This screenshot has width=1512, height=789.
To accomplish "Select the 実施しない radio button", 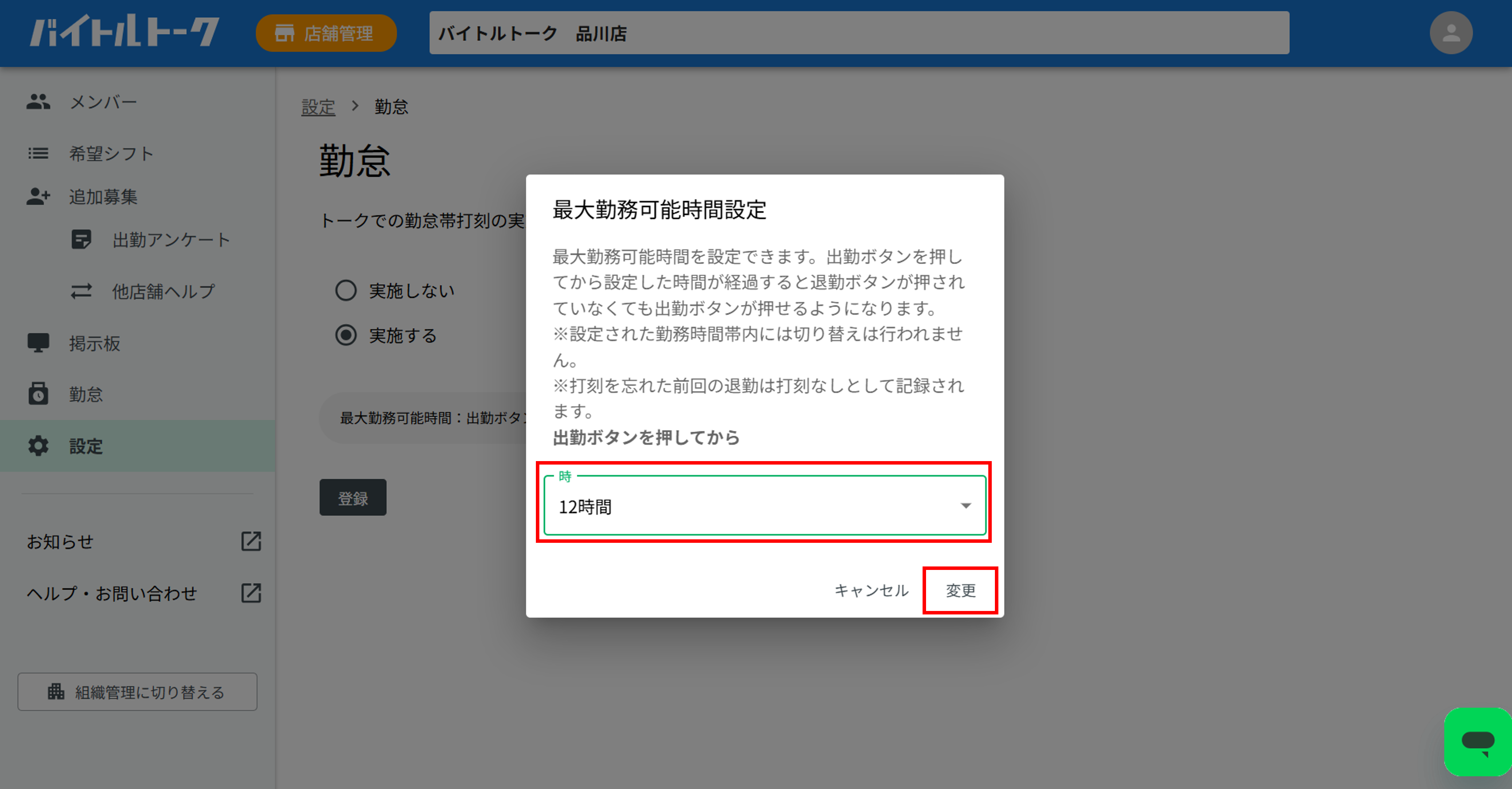I will pyautogui.click(x=346, y=290).
